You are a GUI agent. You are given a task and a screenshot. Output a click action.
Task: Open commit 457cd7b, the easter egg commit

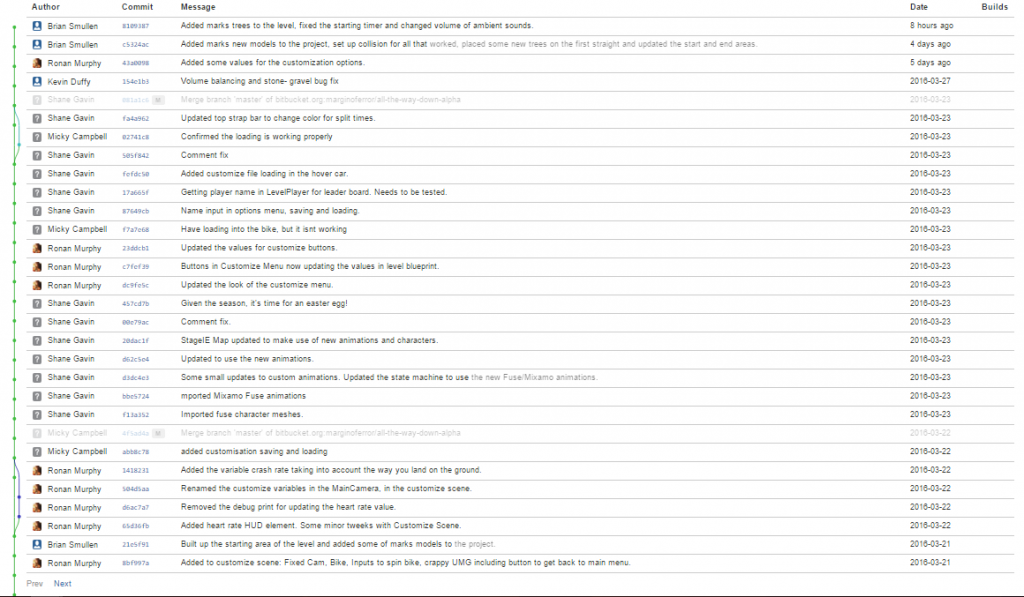tap(135, 304)
